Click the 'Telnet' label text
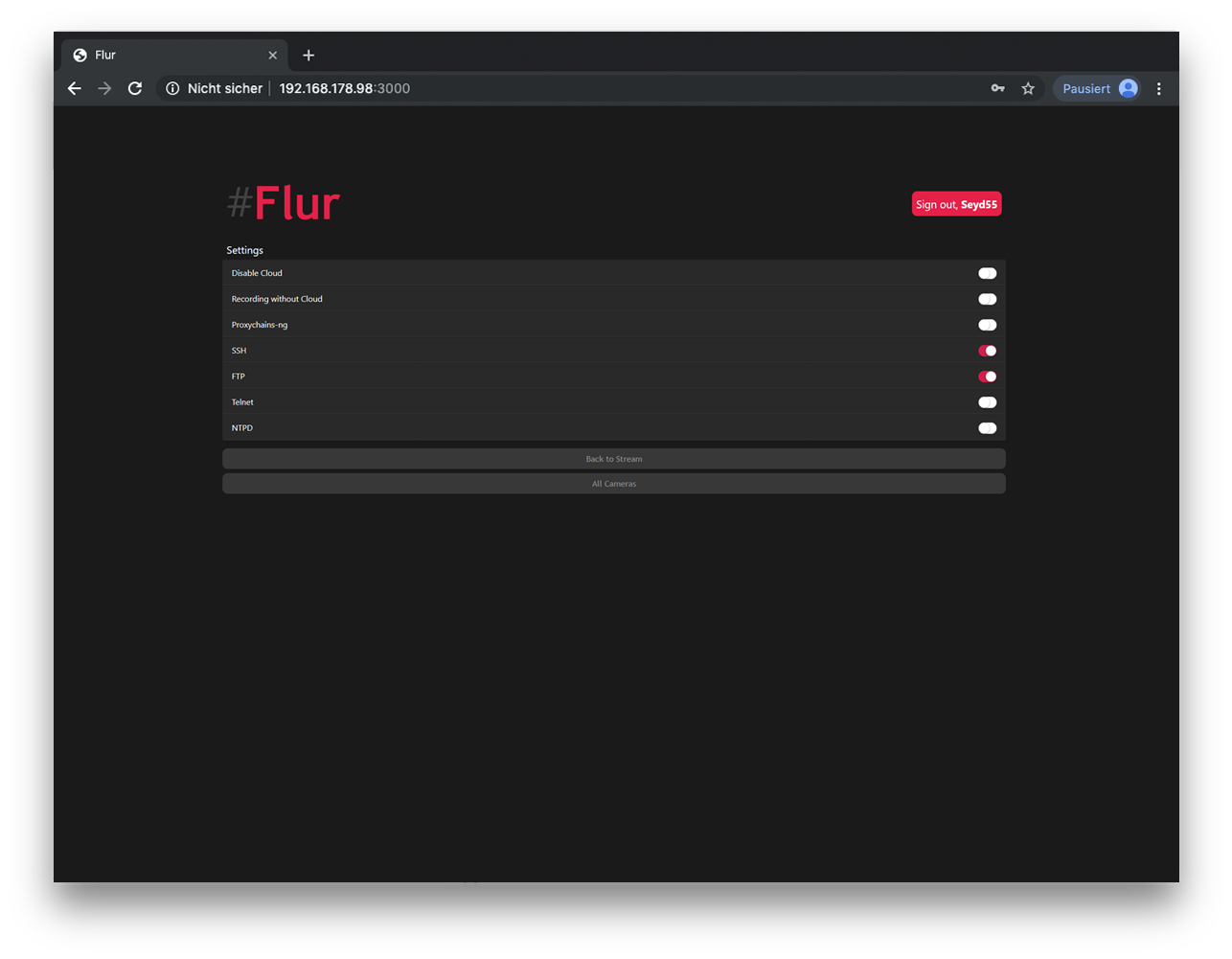This screenshot has height=959, width=1232. [242, 402]
